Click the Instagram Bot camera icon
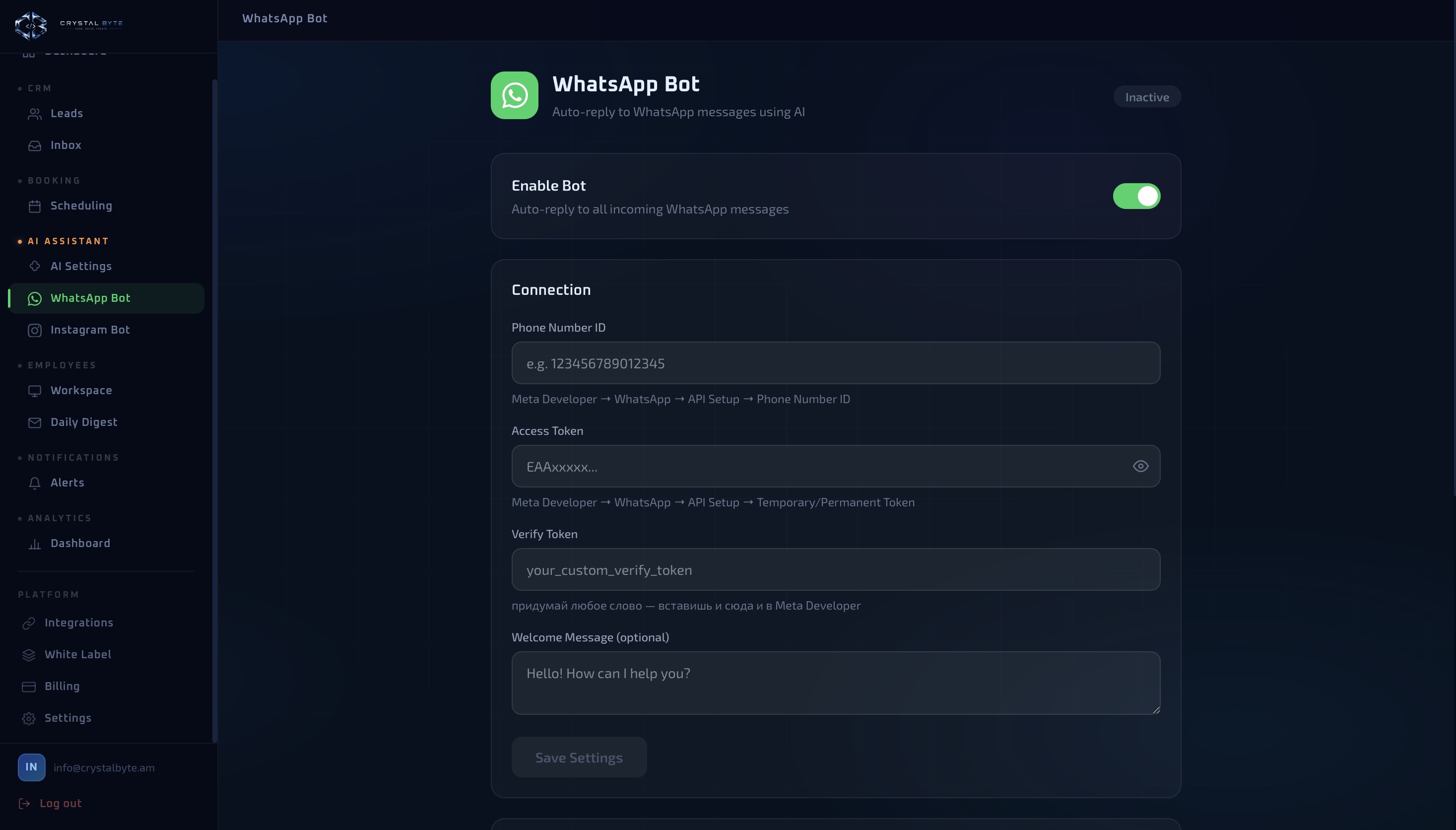 pos(35,330)
